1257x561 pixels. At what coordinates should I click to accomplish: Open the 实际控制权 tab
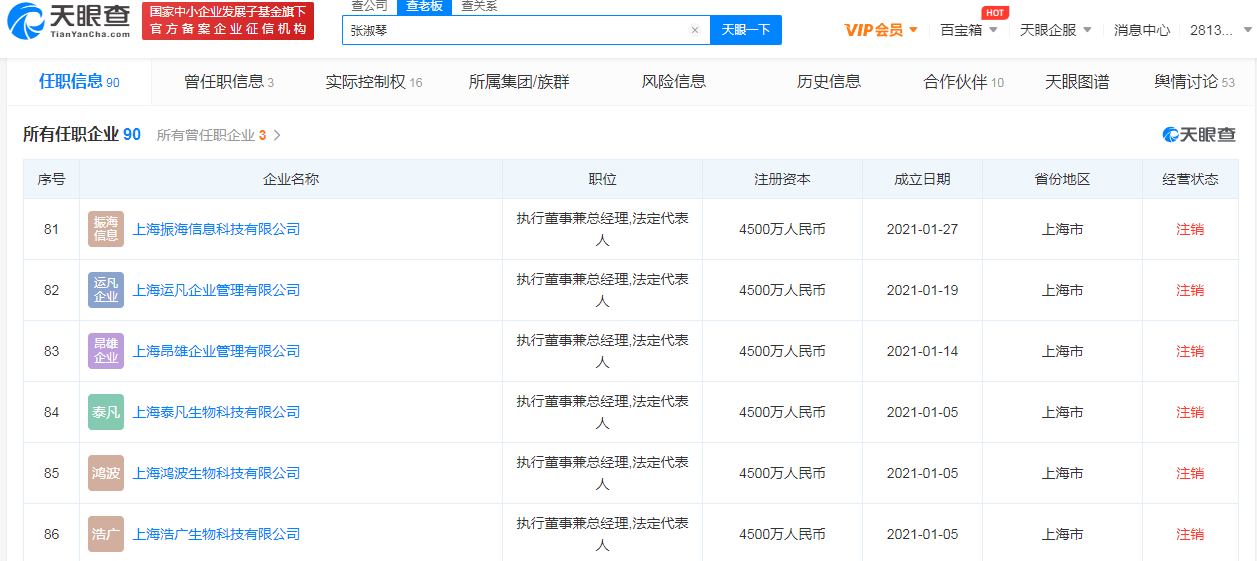(x=374, y=82)
